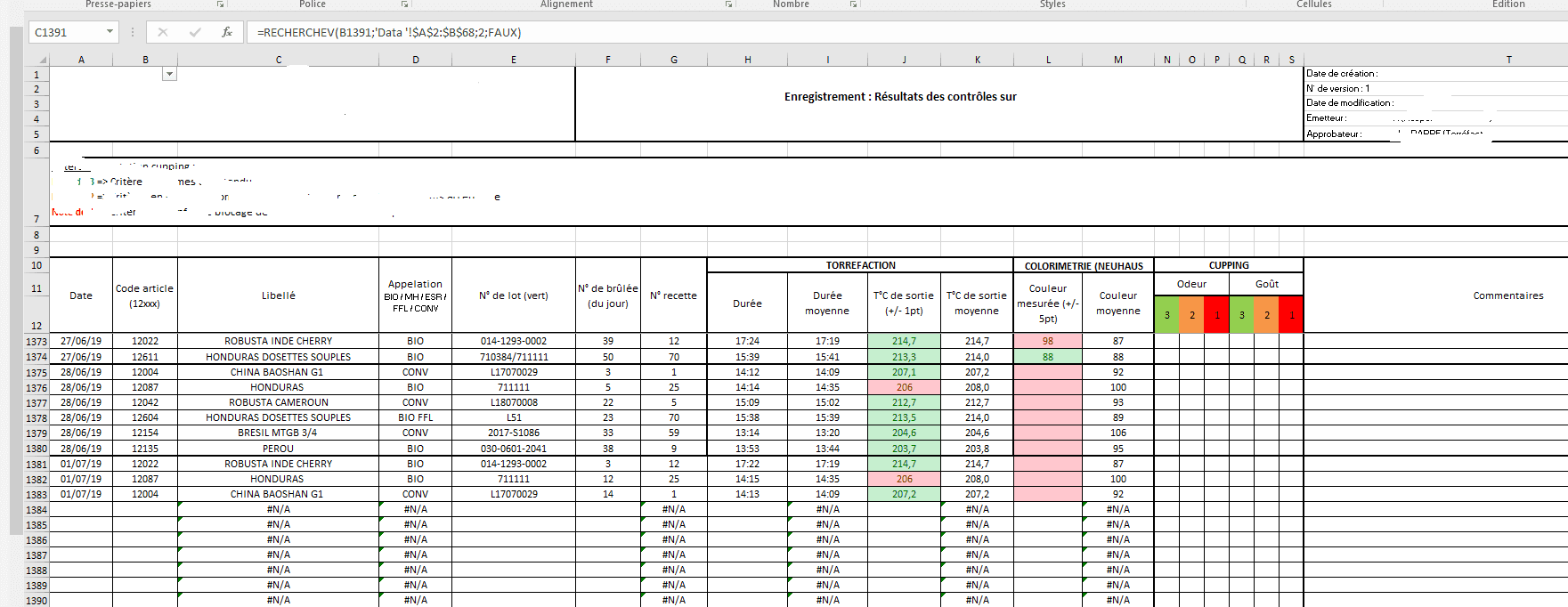Viewport: 1568px width, 607px height.
Task: Open the Presse-papiers dialog launcher
Action: coord(220,4)
